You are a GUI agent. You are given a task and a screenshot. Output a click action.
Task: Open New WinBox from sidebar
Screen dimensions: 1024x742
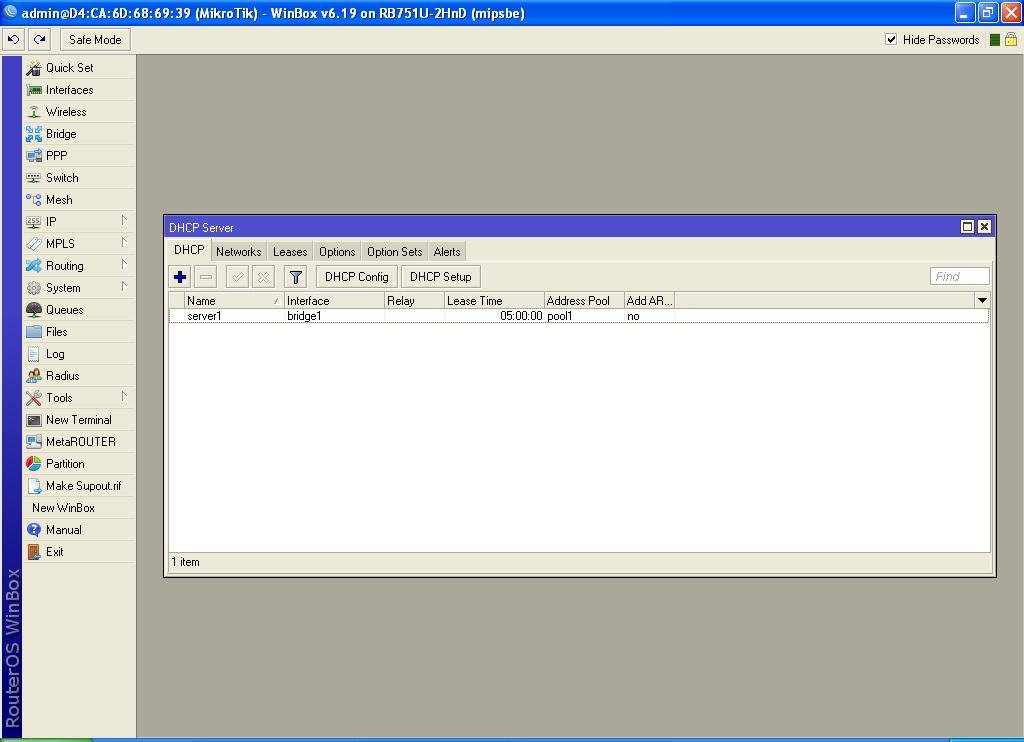[79, 508]
